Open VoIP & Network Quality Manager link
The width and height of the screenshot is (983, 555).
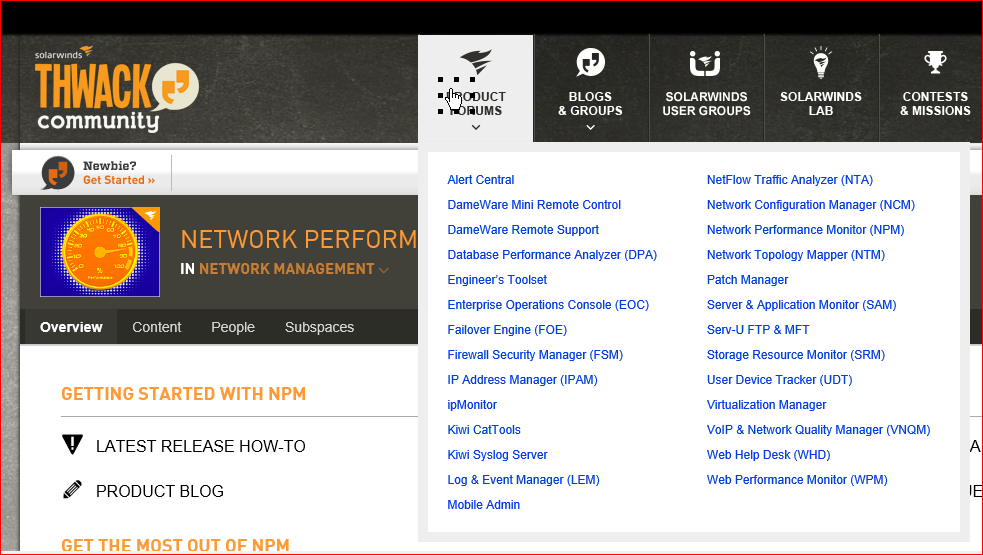(818, 430)
